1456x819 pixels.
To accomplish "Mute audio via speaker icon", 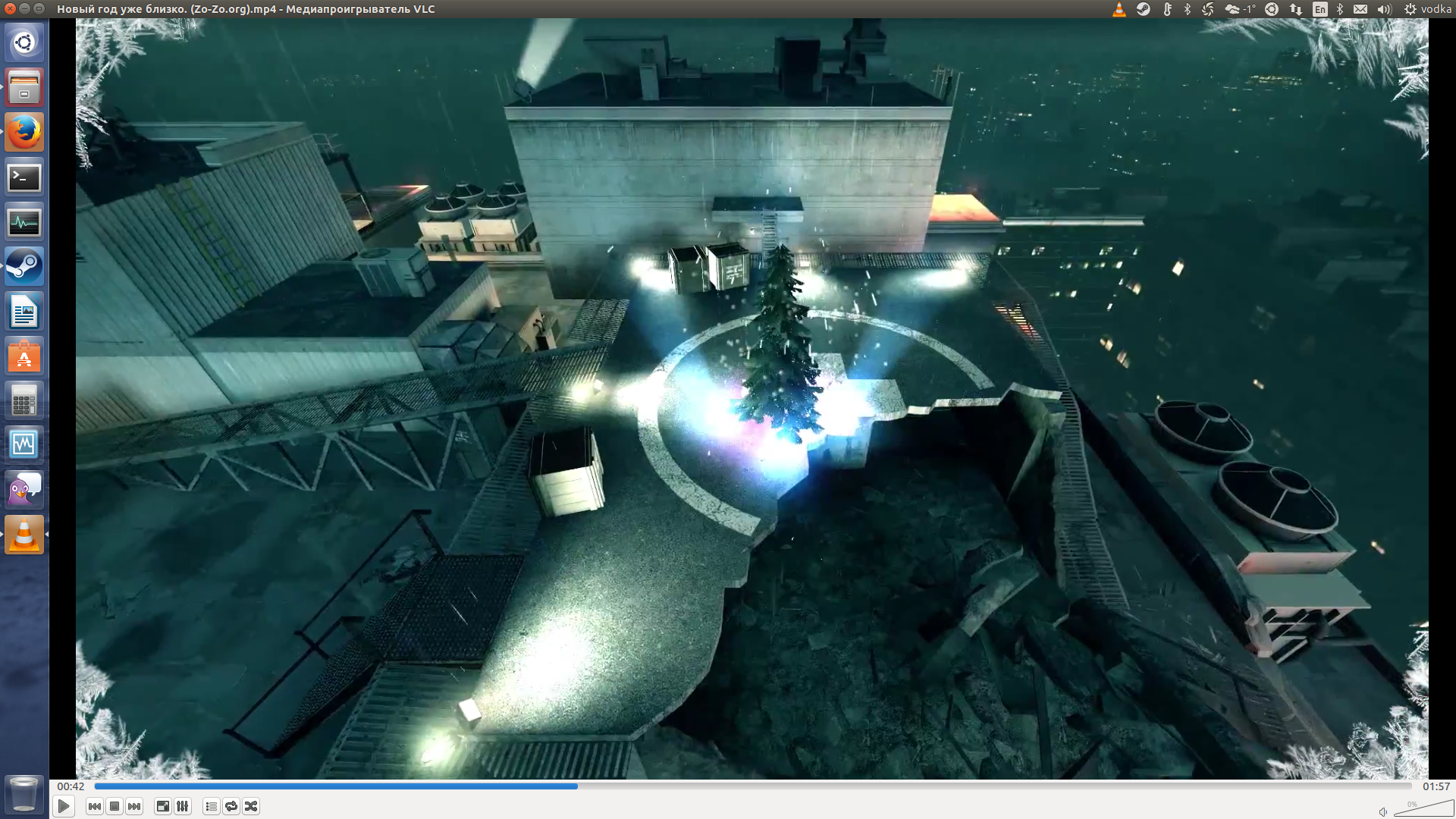I will tap(1382, 811).
